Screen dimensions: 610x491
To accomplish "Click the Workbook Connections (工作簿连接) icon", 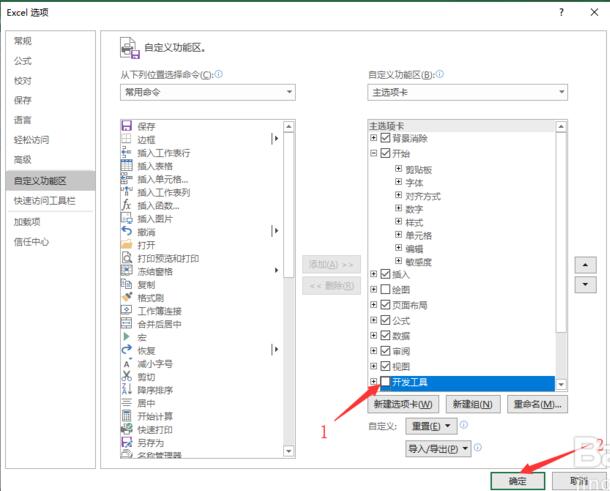I will (x=126, y=310).
